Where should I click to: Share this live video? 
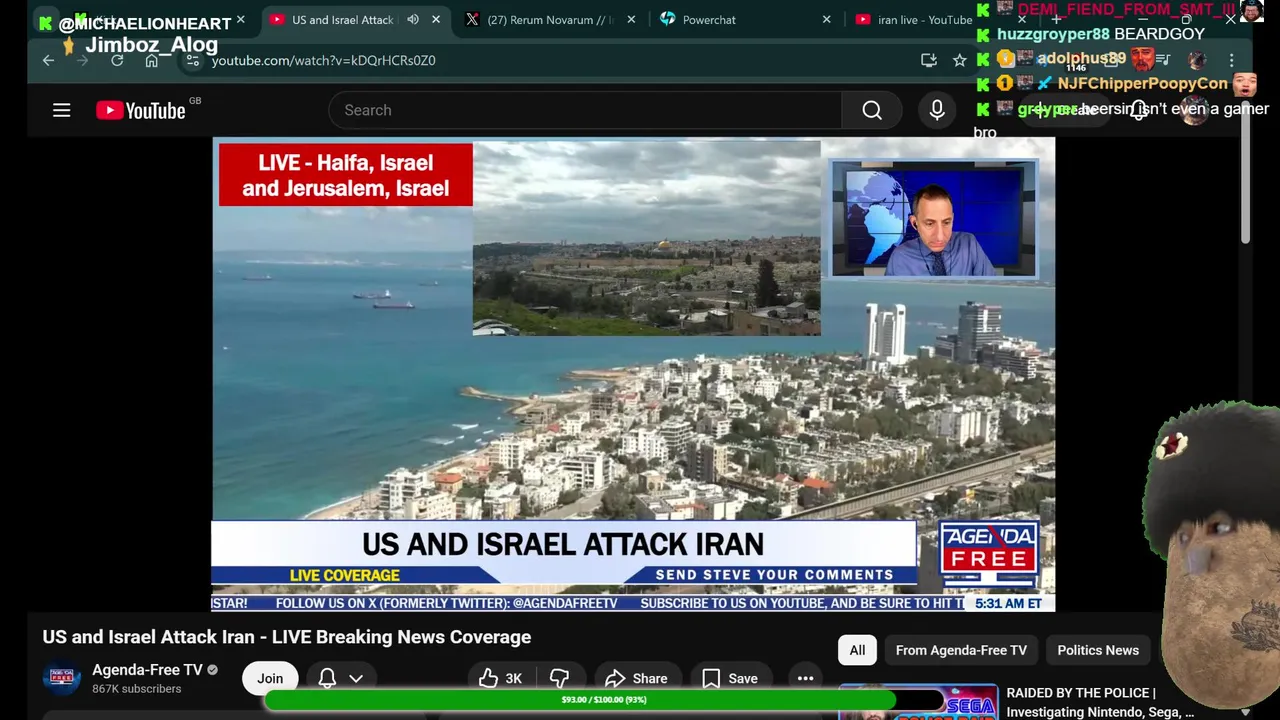636,678
